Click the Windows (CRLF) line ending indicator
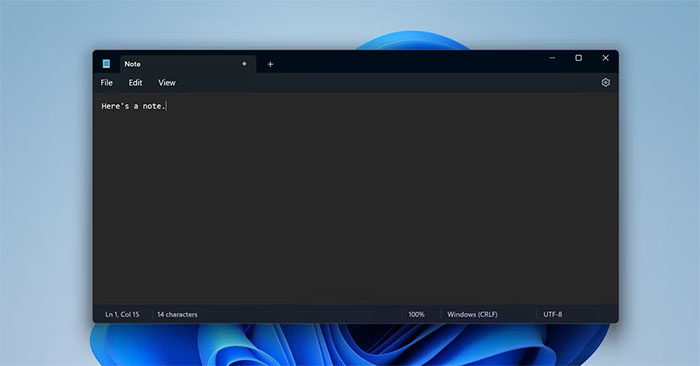700x366 pixels. pos(472,314)
